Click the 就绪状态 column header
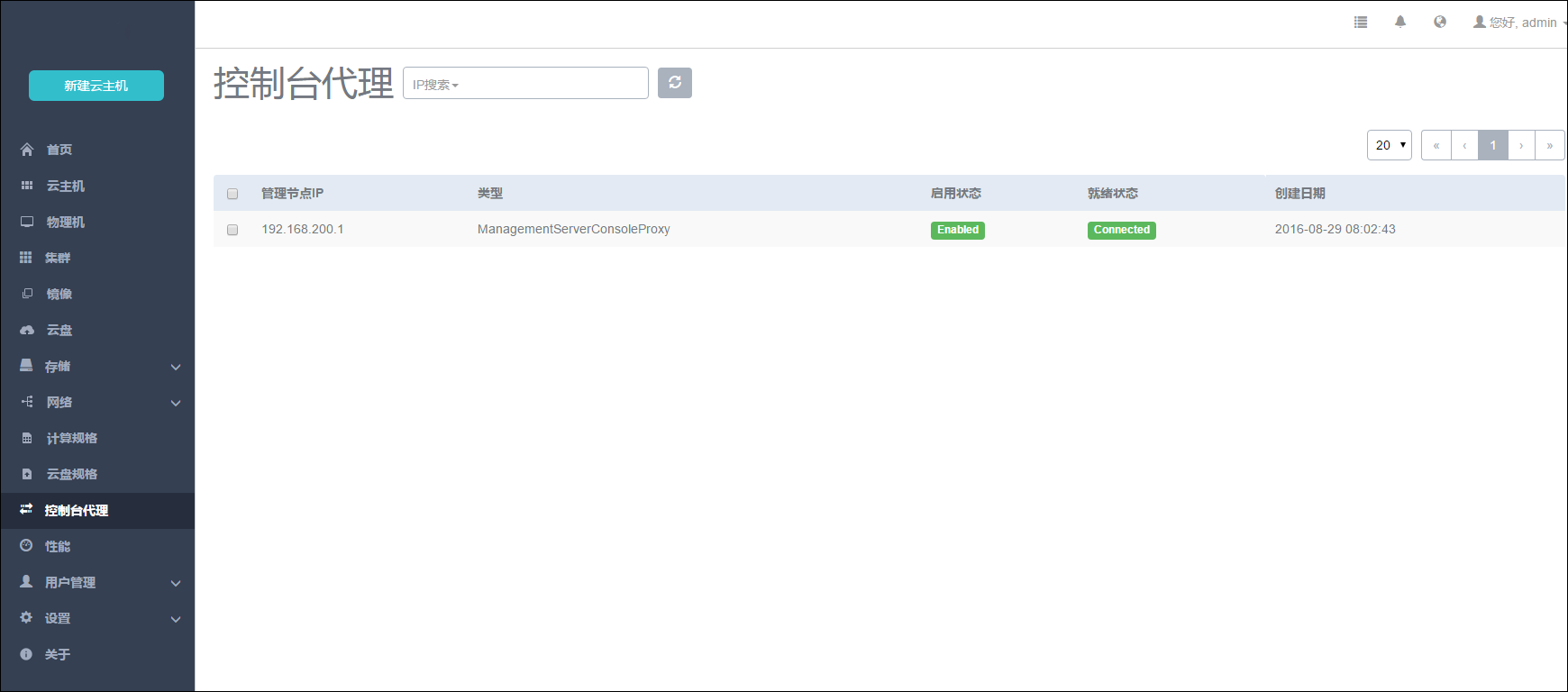This screenshot has height=692, width=1568. pyautogui.click(x=1113, y=194)
